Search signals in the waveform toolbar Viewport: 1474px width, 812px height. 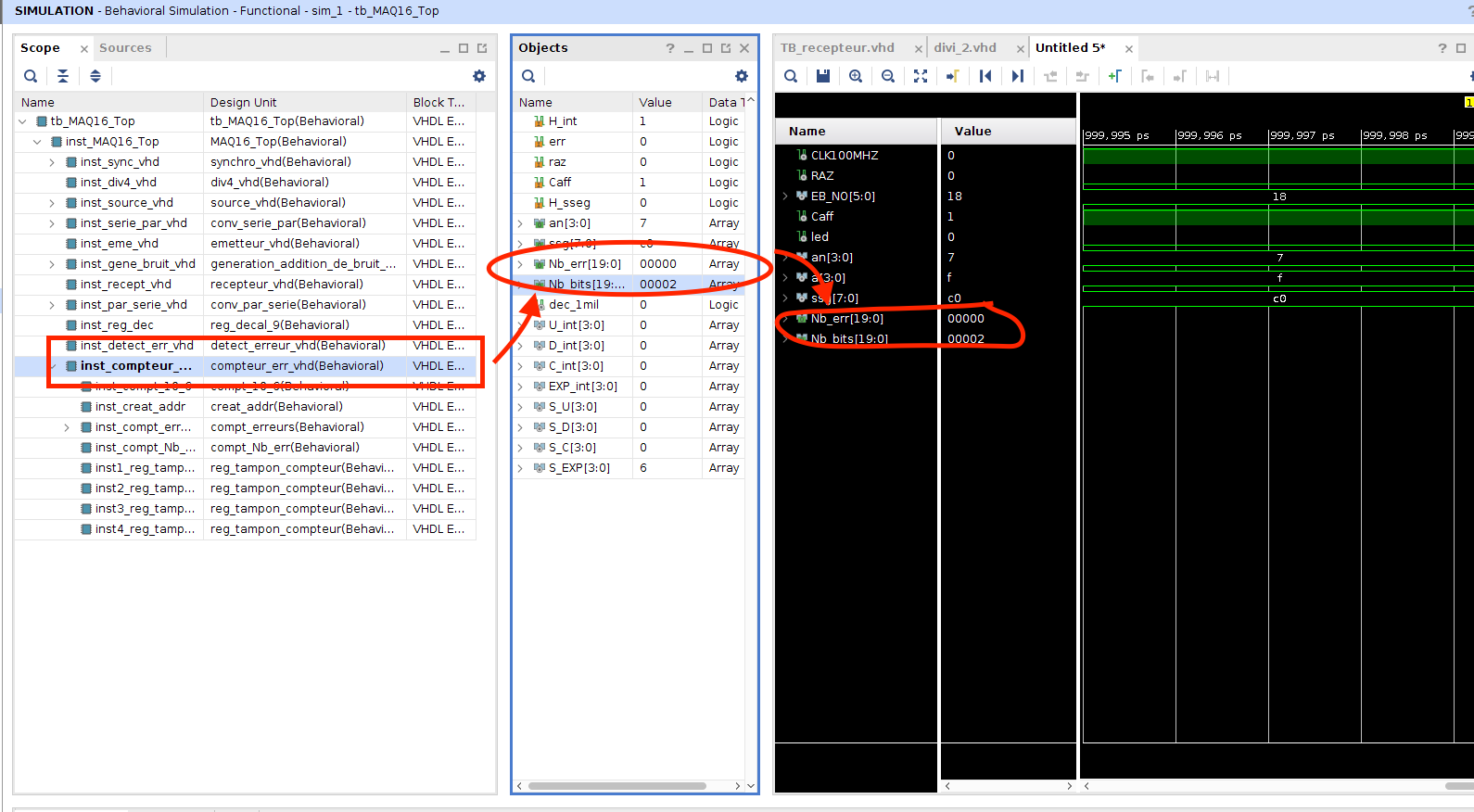click(791, 76)
